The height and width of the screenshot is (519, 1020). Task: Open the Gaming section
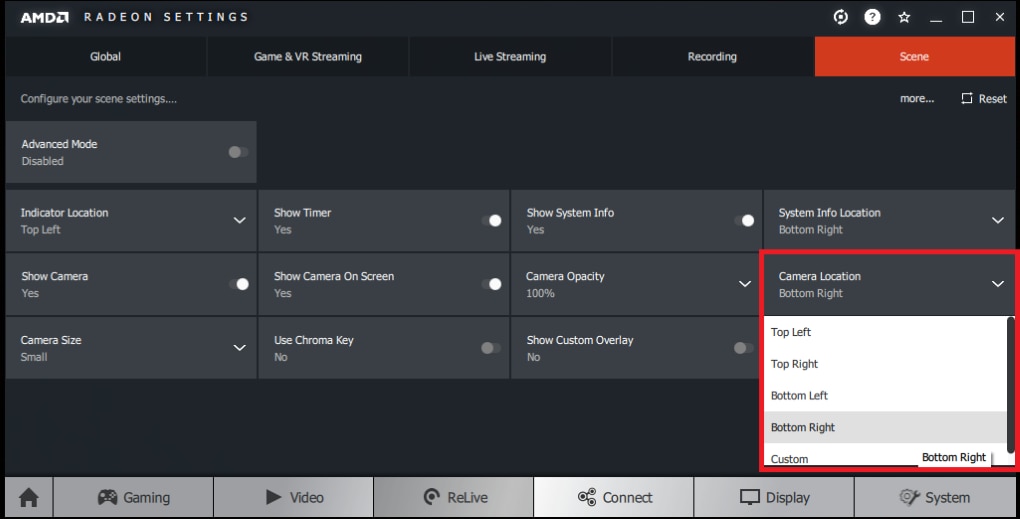point(133,498)
